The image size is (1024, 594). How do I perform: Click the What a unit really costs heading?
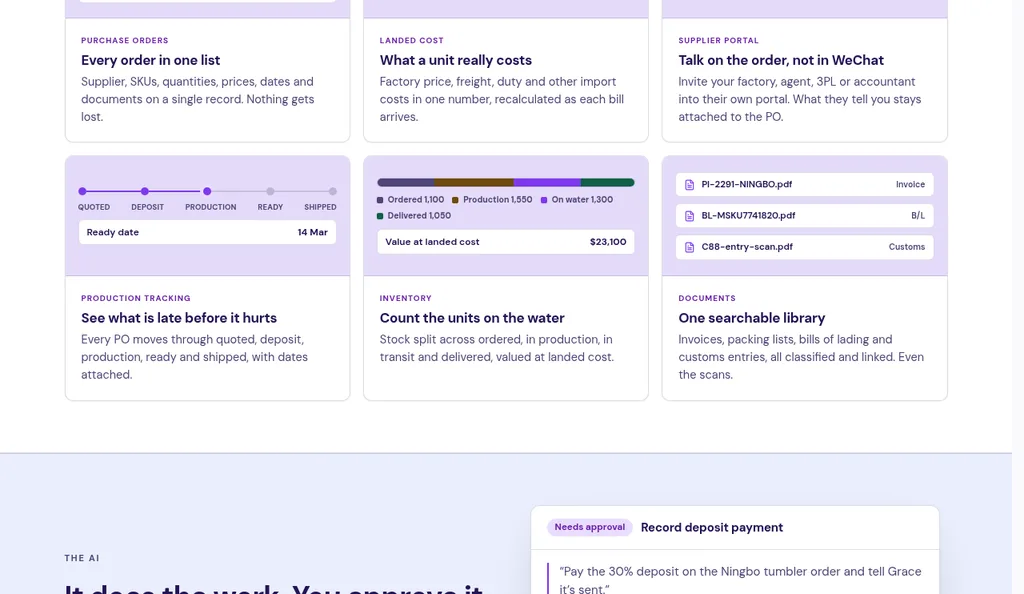pyautogui.click(x=456, y=60)
